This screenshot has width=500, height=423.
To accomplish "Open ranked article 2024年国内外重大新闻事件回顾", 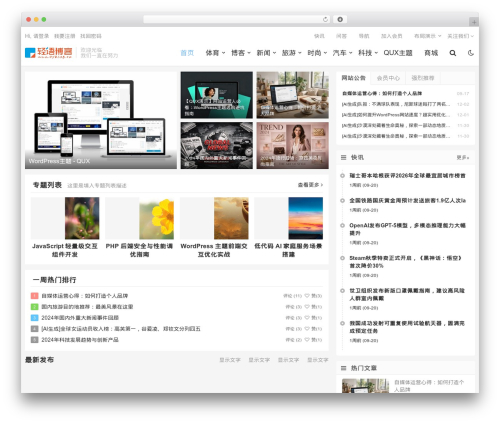I will click(80, 318).
